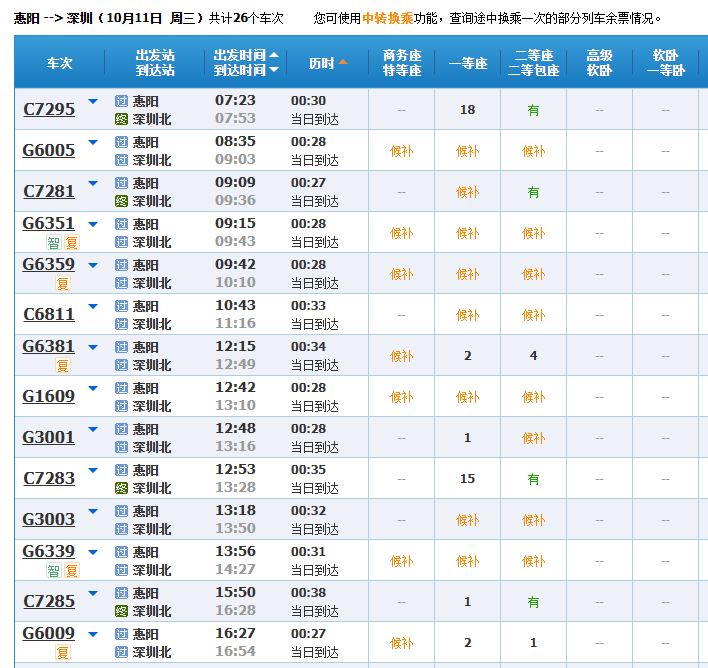
Task: Click 复 badge under G6381
Action: coord(63,365)
